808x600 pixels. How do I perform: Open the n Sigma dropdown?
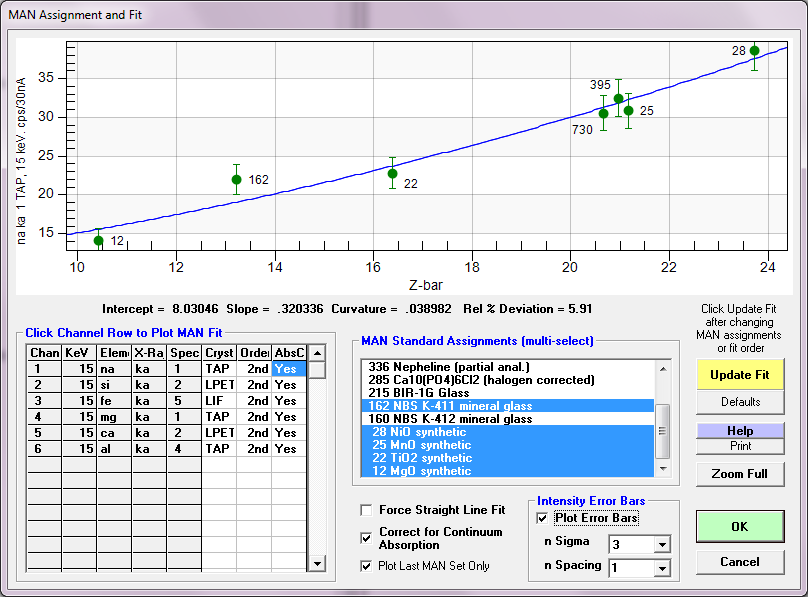tap(660, 544)
